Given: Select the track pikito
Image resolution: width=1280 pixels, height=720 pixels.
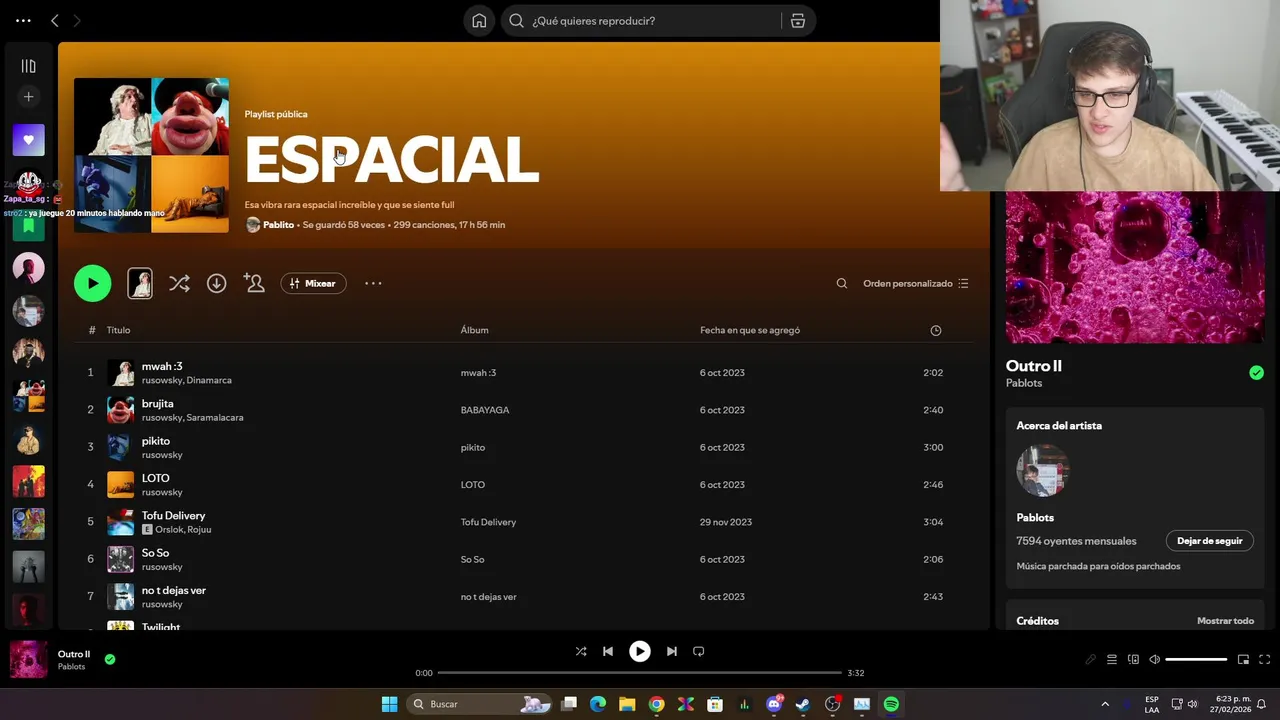Looking at the screenshot, I should click(x=523, y=447).
